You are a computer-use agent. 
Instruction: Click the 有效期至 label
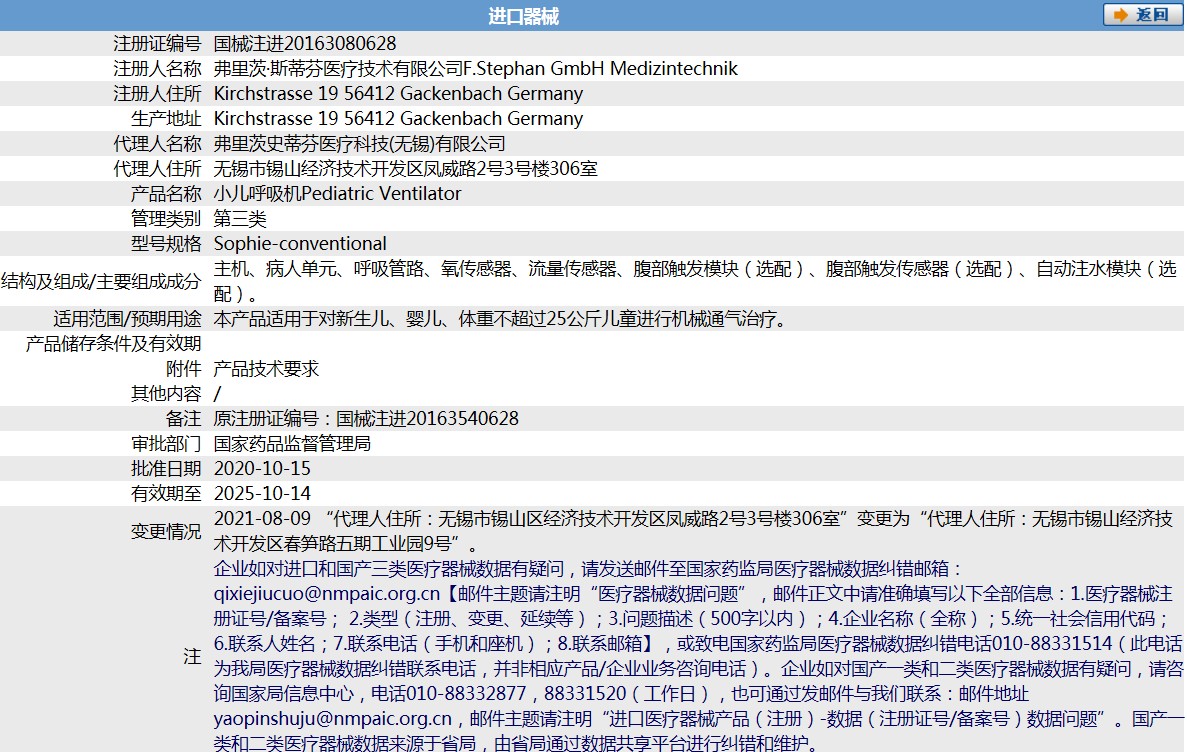(167, 494)
